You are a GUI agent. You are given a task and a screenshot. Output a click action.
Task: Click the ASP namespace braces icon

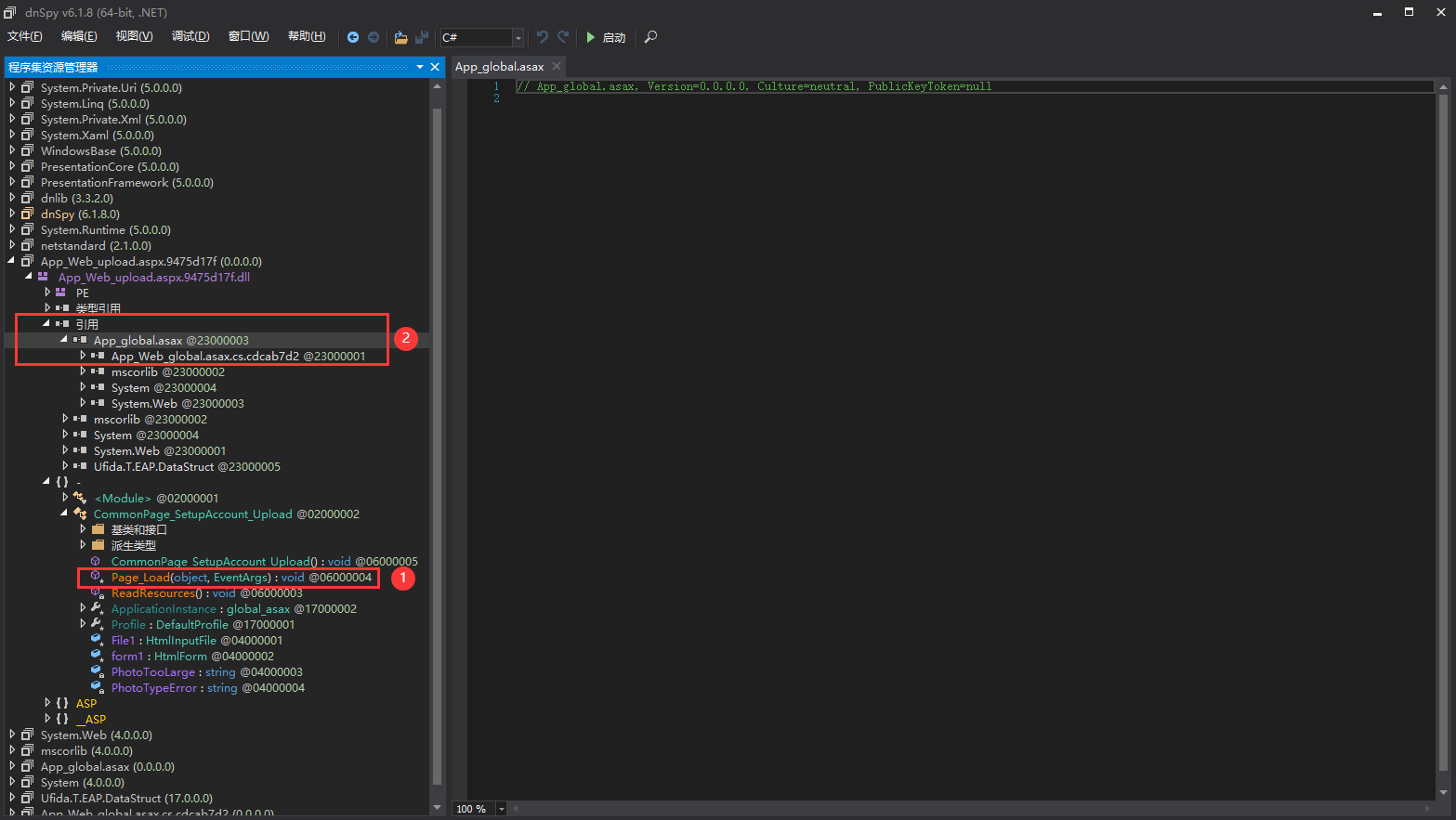click(x=62, y=703)
